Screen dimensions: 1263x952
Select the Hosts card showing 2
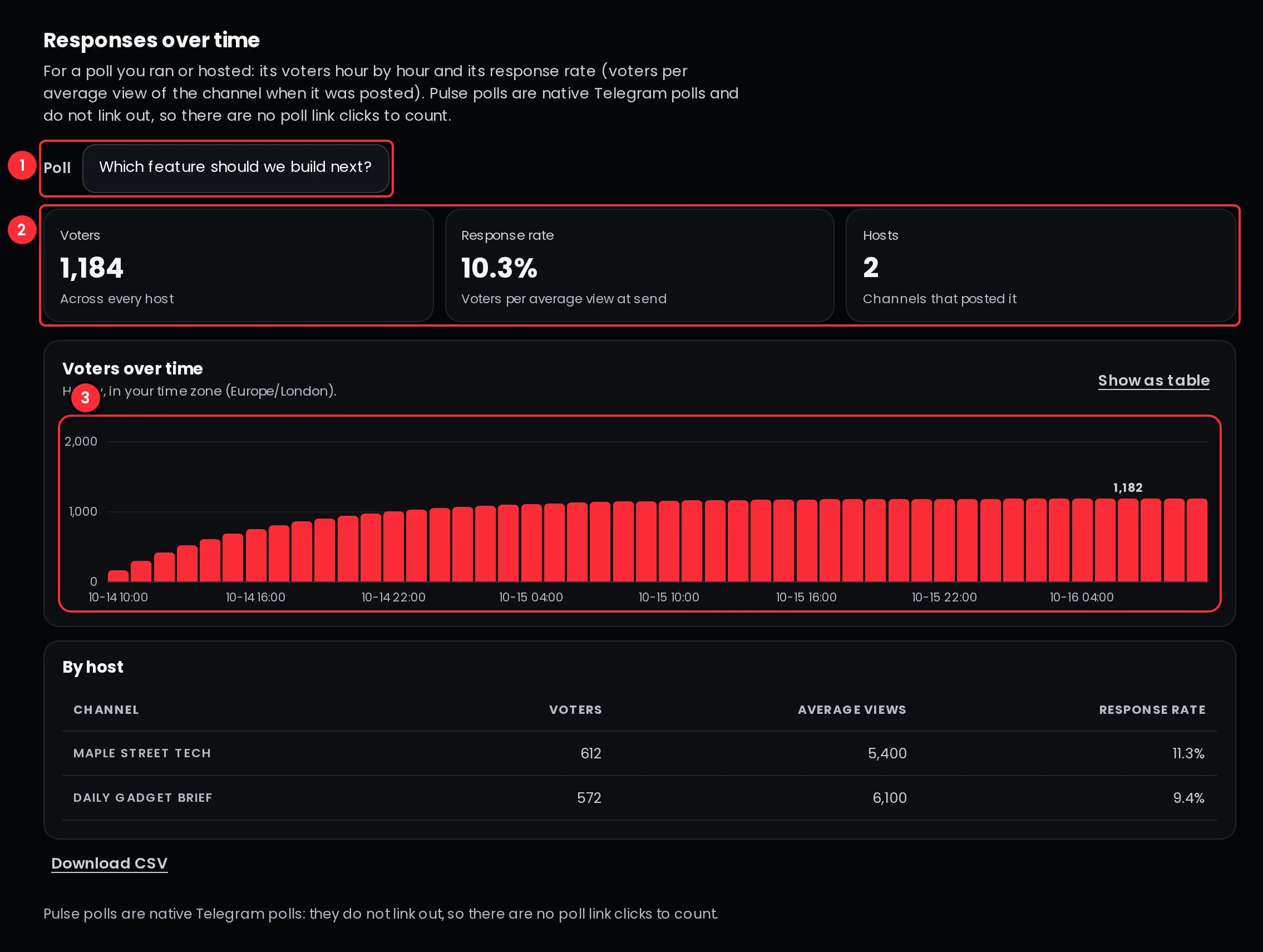tap(1040, 265)
